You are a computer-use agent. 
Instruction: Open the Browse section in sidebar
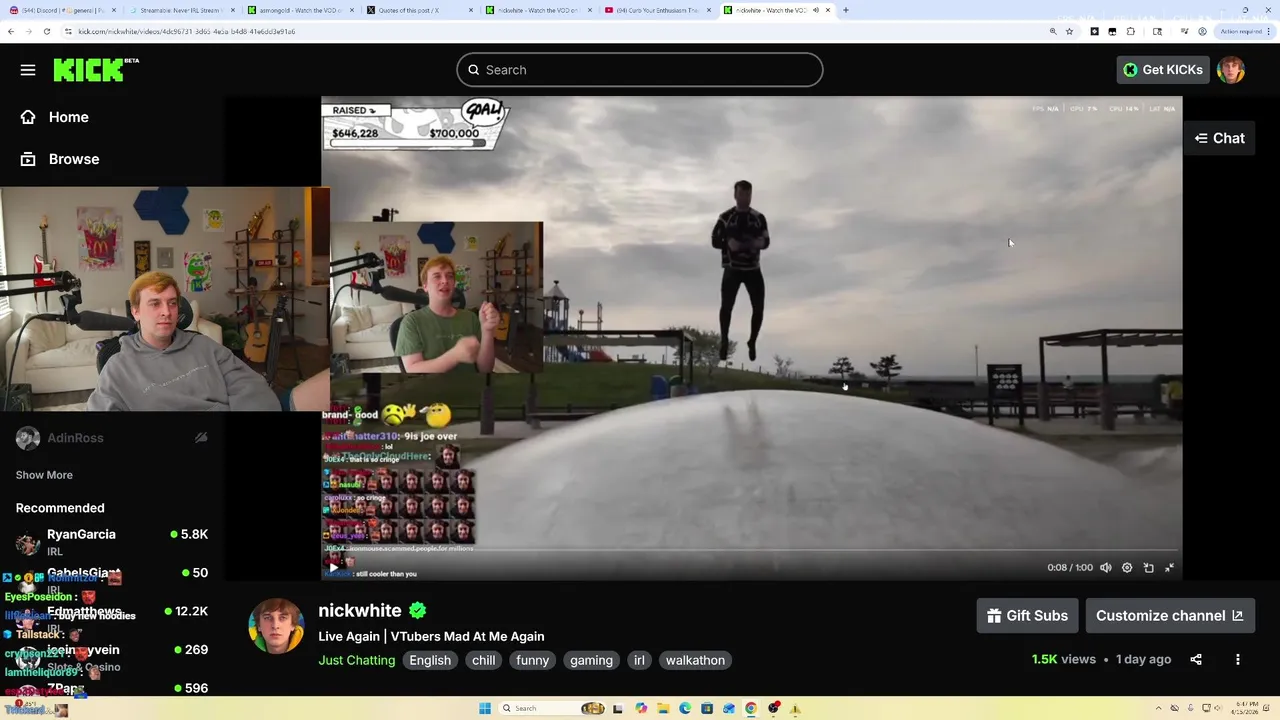[60, 159]
